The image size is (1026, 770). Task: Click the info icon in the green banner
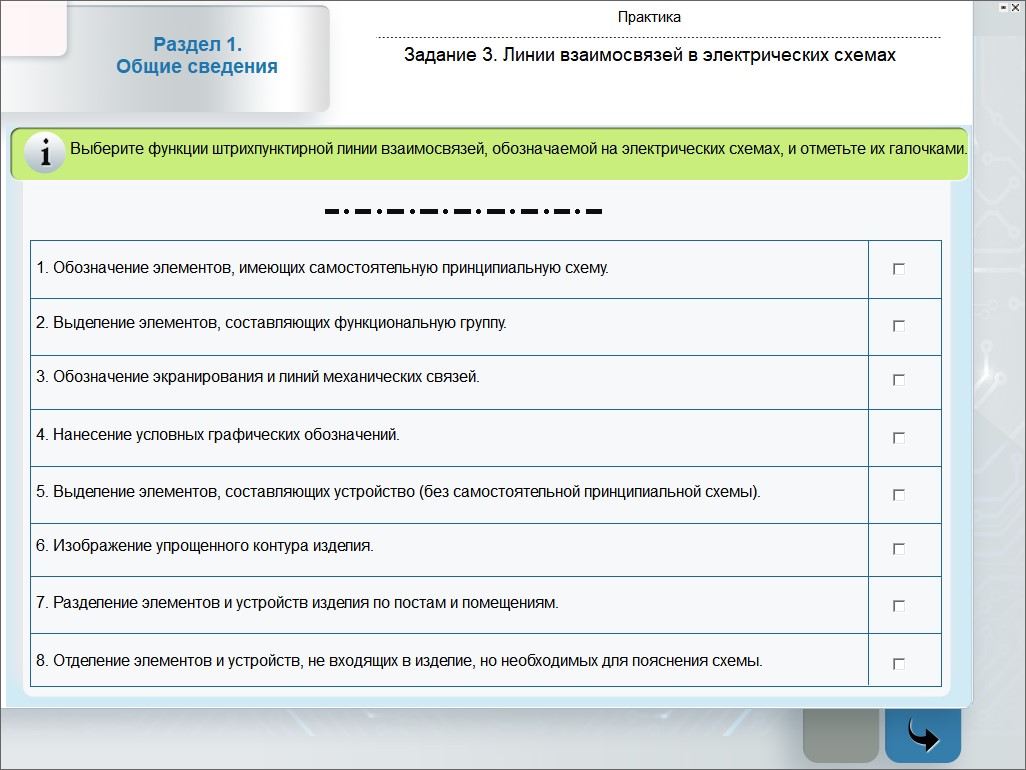pyautogui.click(x=43, y=153)
